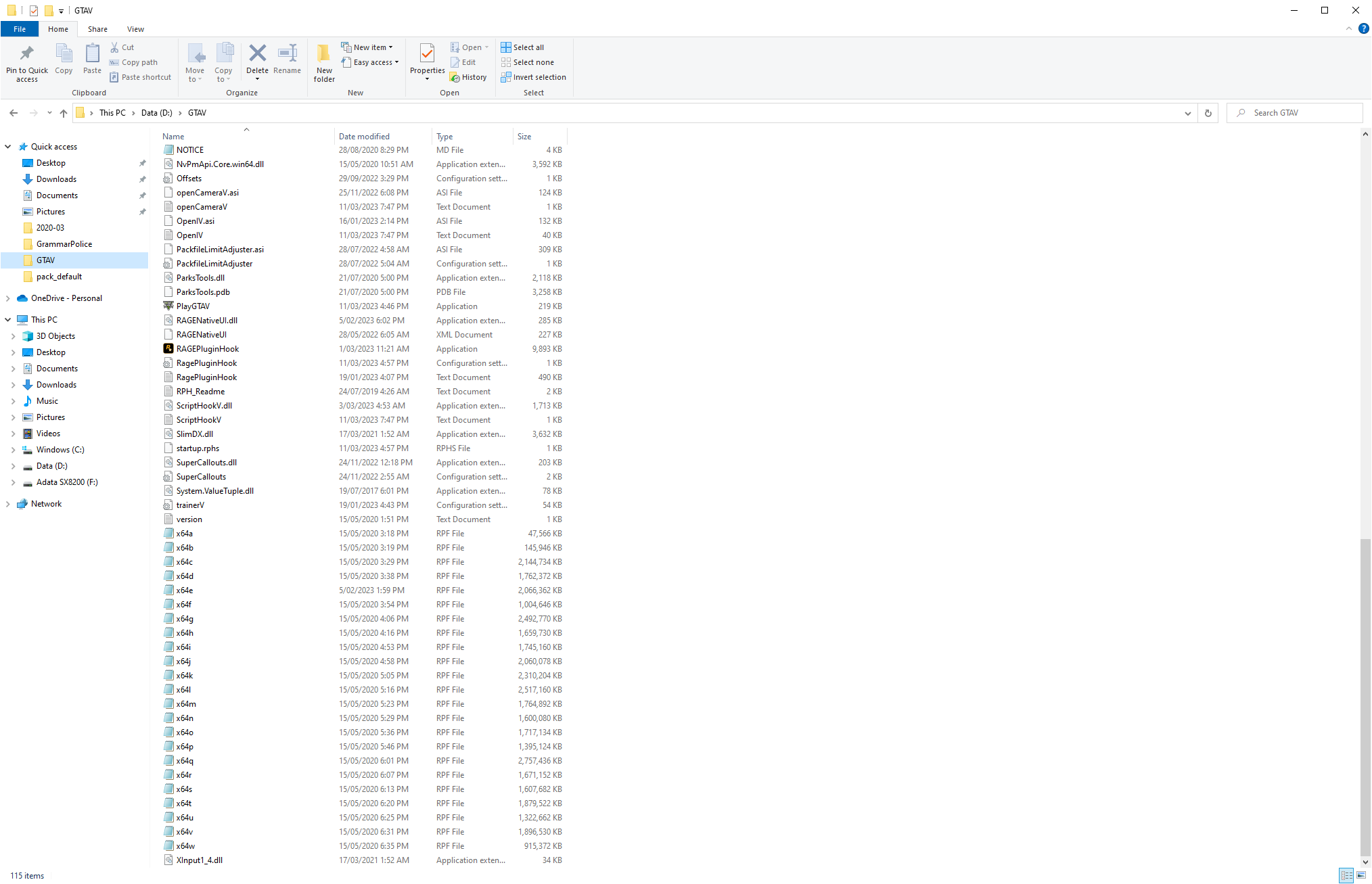Click the Up directory arrow icon

(64, 113)
